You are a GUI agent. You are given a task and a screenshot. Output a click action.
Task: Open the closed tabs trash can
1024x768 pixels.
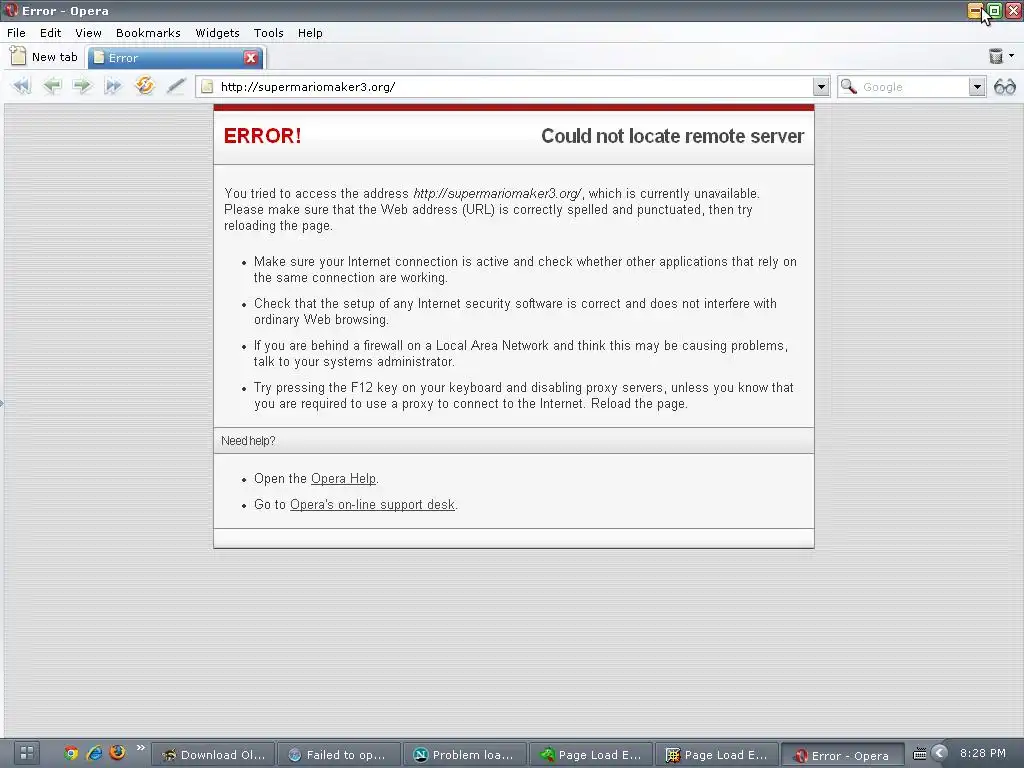(x=995, y=56)
